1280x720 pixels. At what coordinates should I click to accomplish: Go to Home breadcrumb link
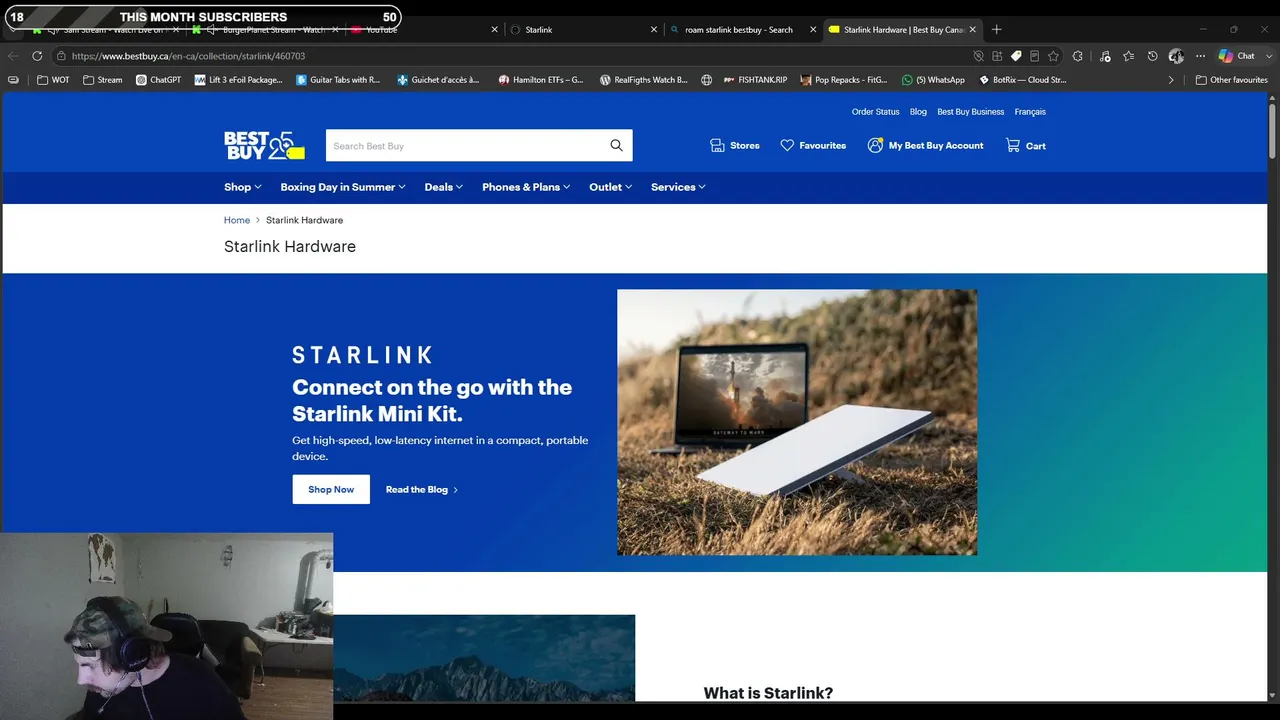click(237, 220)
